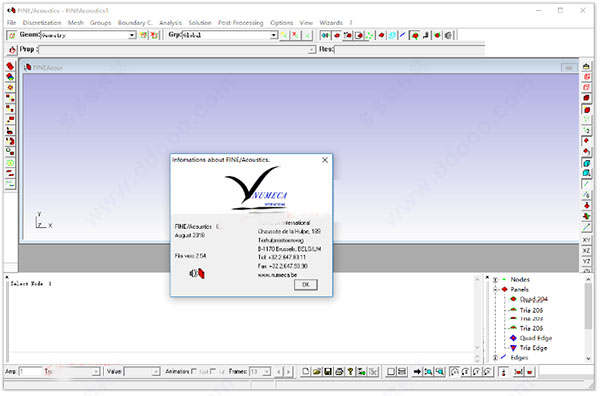Open the type dropdown right of Amp field
600x396 pixels.
(x=96, y=372)
